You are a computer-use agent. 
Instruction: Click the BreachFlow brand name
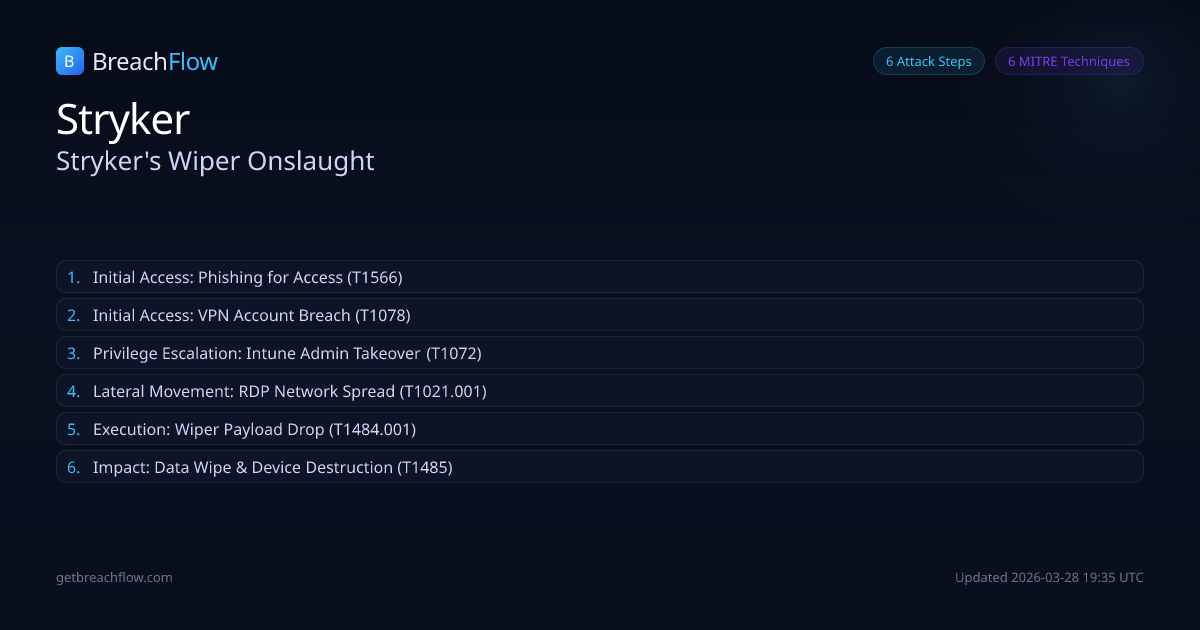[155, 62]
